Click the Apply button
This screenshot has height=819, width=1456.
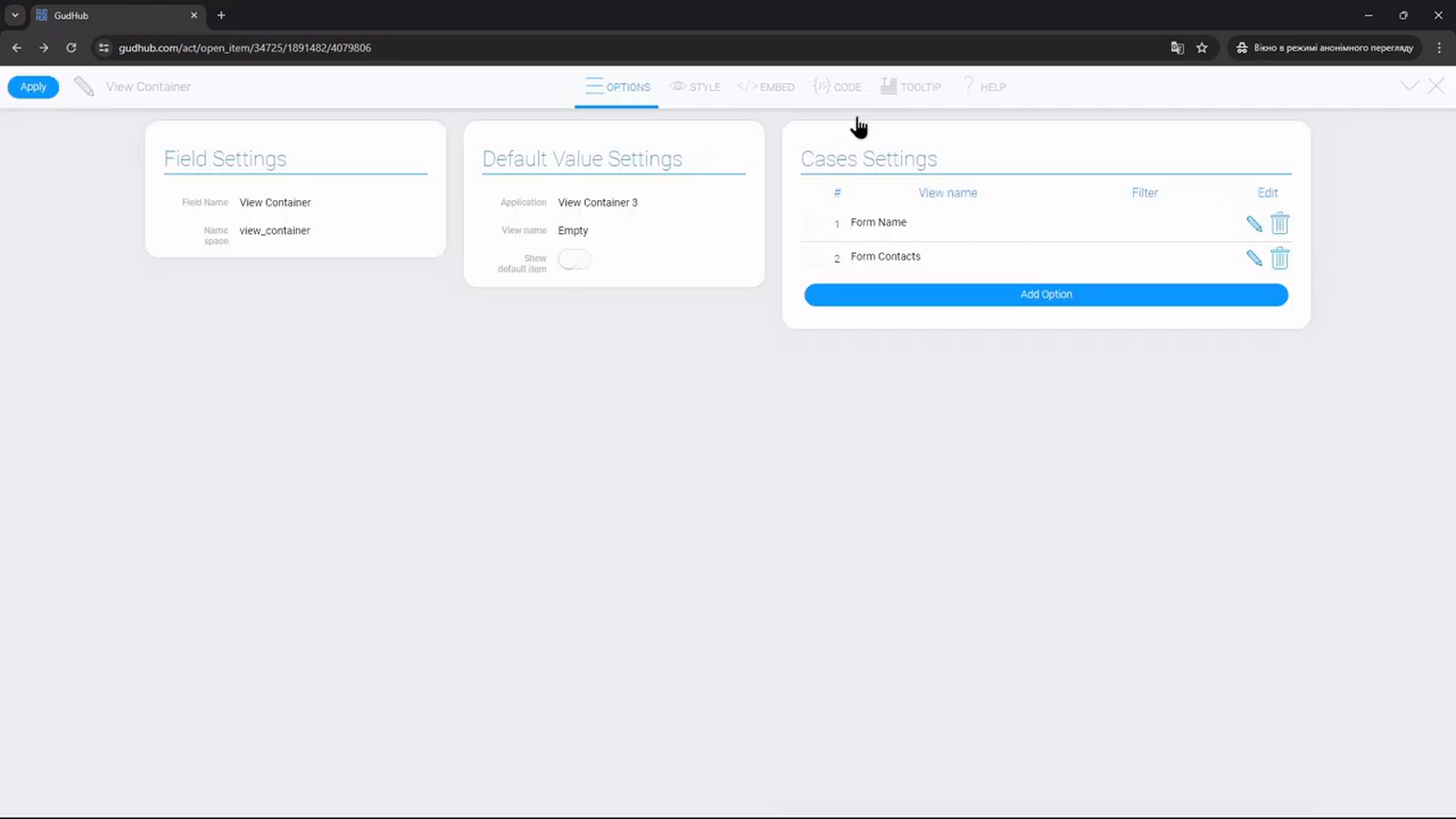coord(34,86)
